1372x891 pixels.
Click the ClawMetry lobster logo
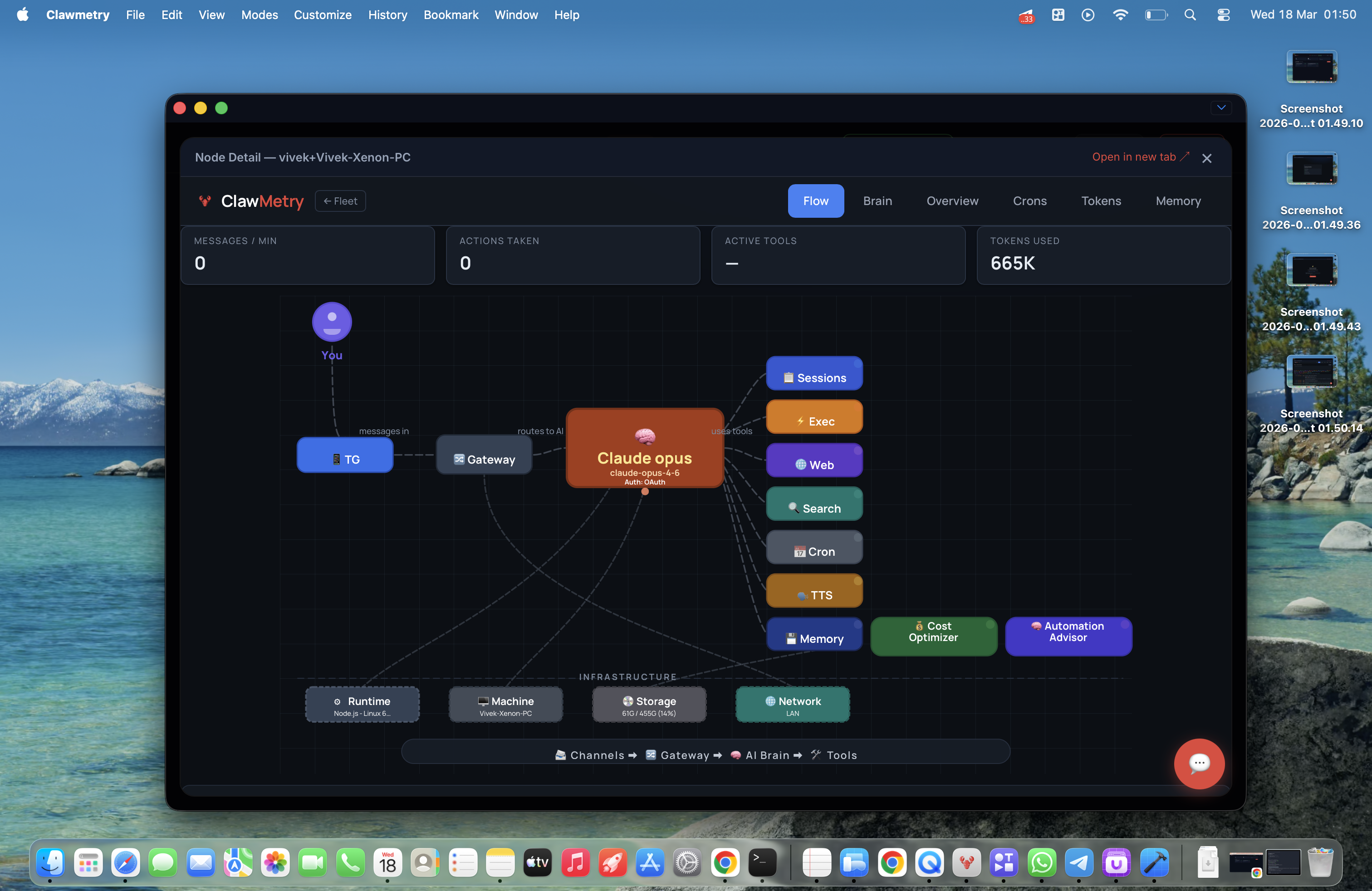205,201
